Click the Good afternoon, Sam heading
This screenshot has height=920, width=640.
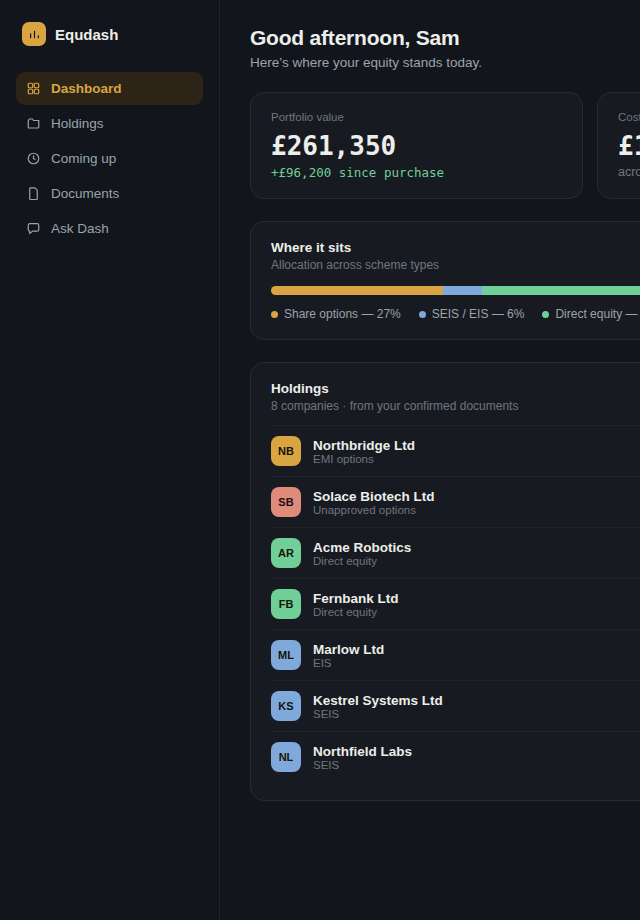[354, 38]
